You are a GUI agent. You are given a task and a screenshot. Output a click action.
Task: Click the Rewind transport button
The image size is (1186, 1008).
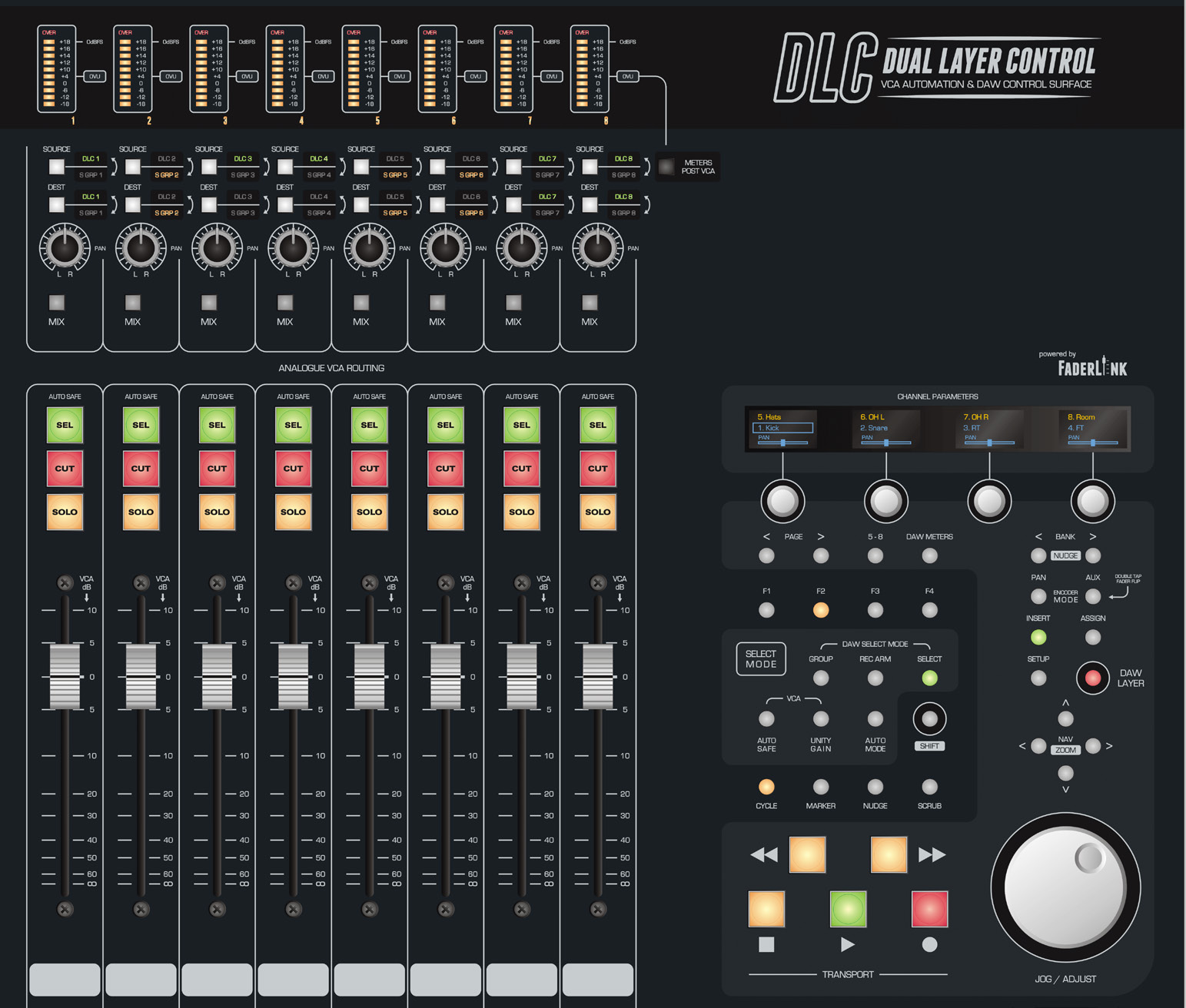coord(807,854)
